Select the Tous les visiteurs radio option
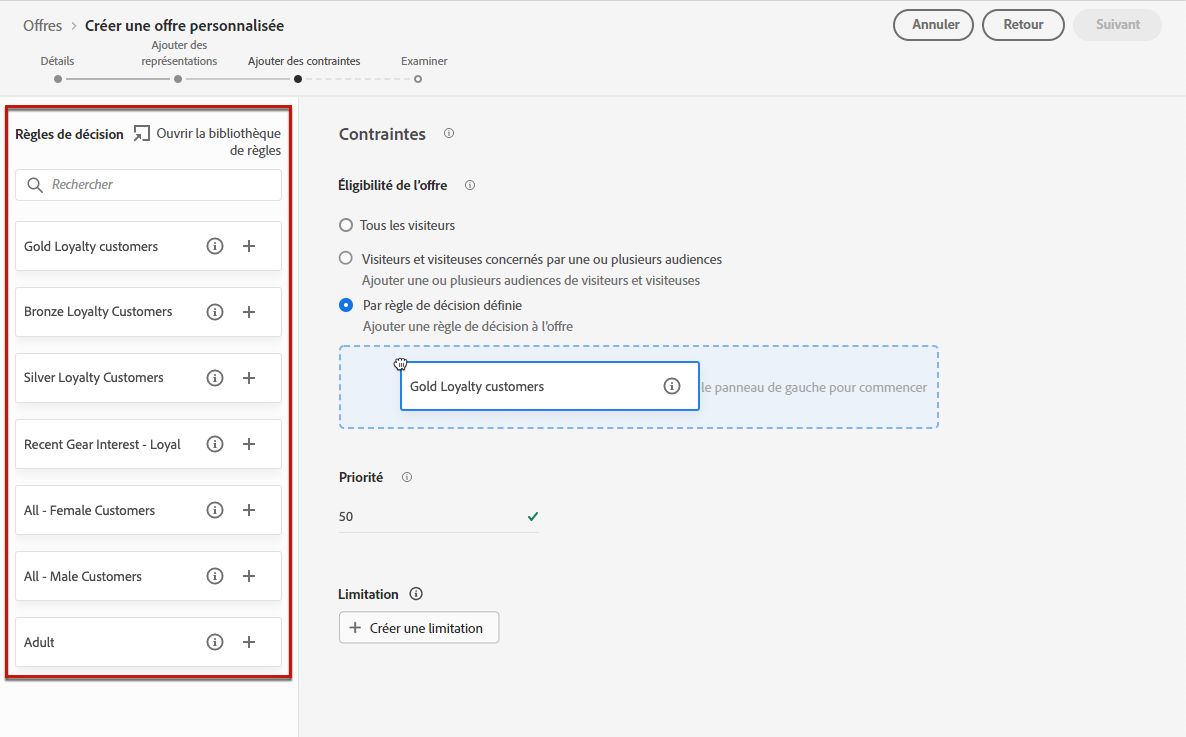This screenshot has height=737, width=1186. point(346,225)
